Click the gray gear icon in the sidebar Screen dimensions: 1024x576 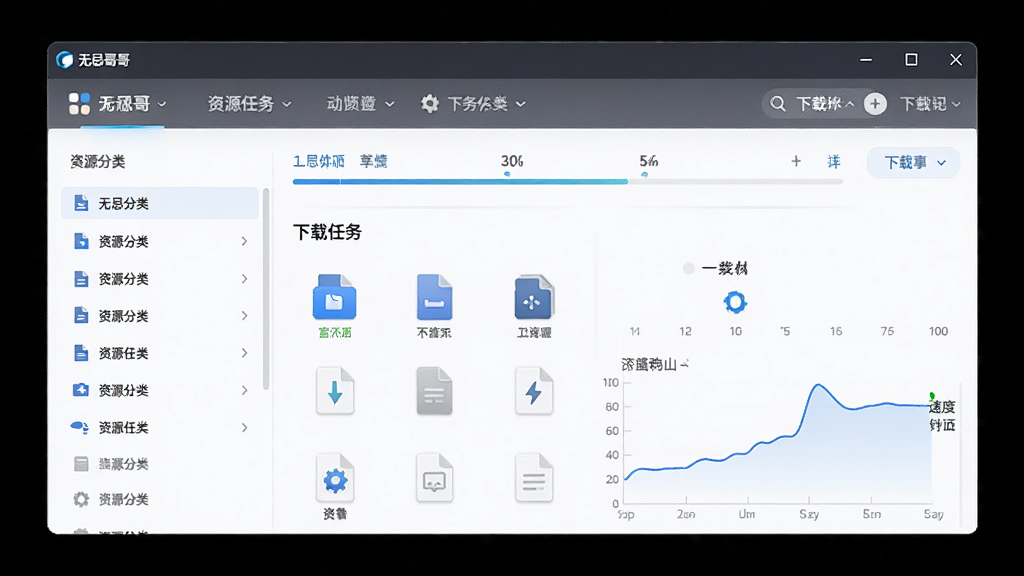[x=81, y=500]
